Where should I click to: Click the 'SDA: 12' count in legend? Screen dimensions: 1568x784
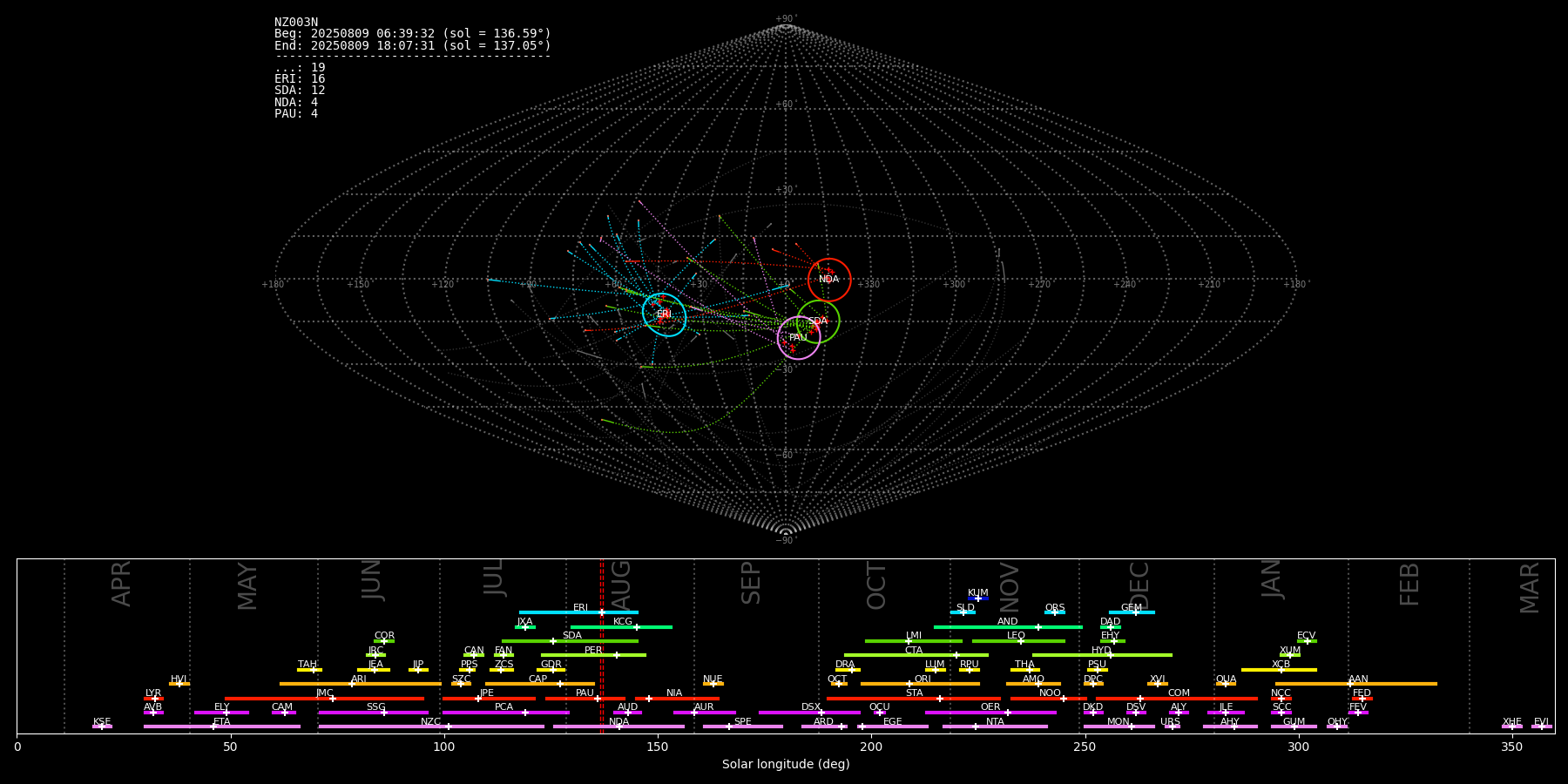click(300, 91)
